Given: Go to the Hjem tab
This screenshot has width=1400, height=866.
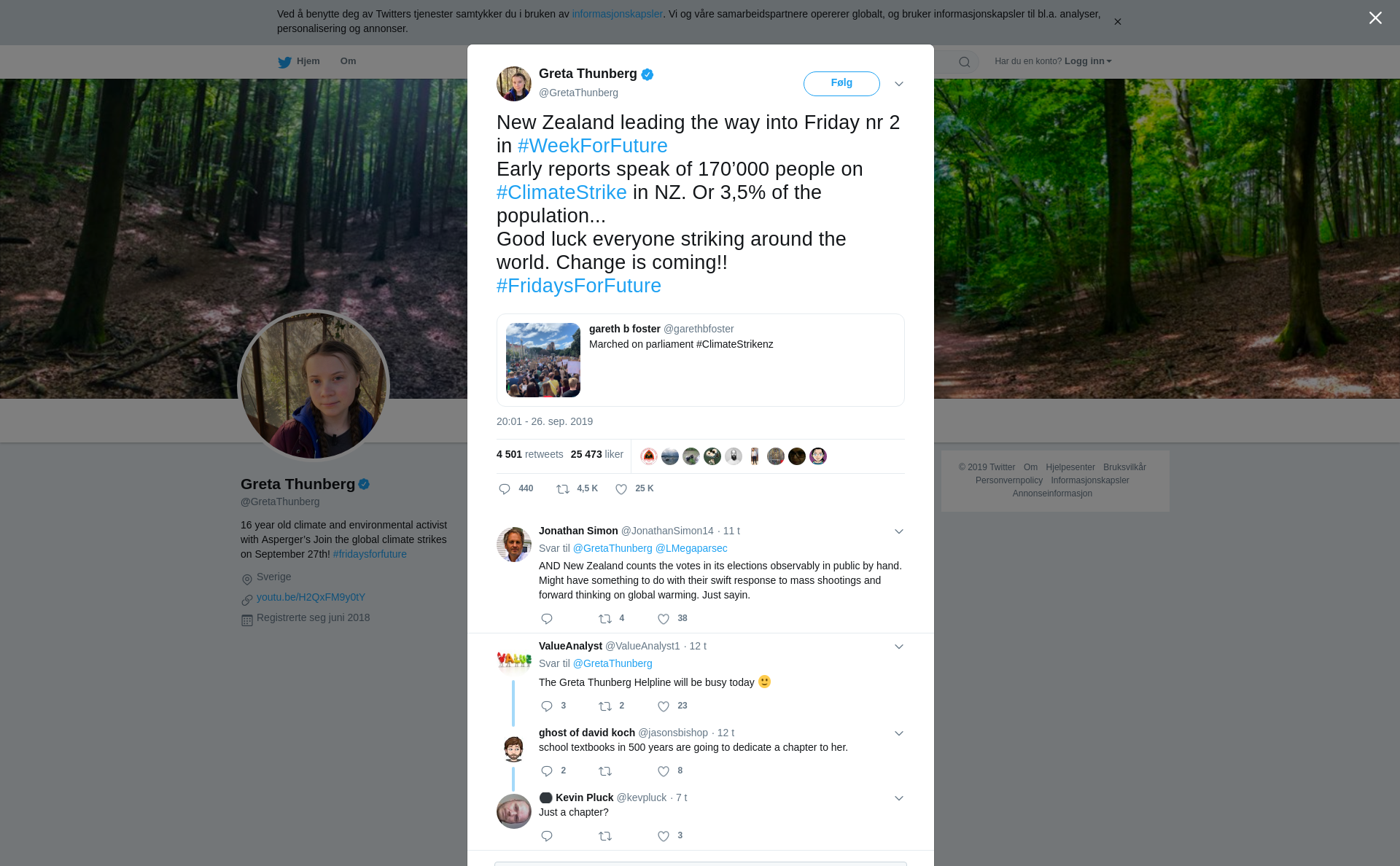Looking at the screenshot, I should click(300, 61).
